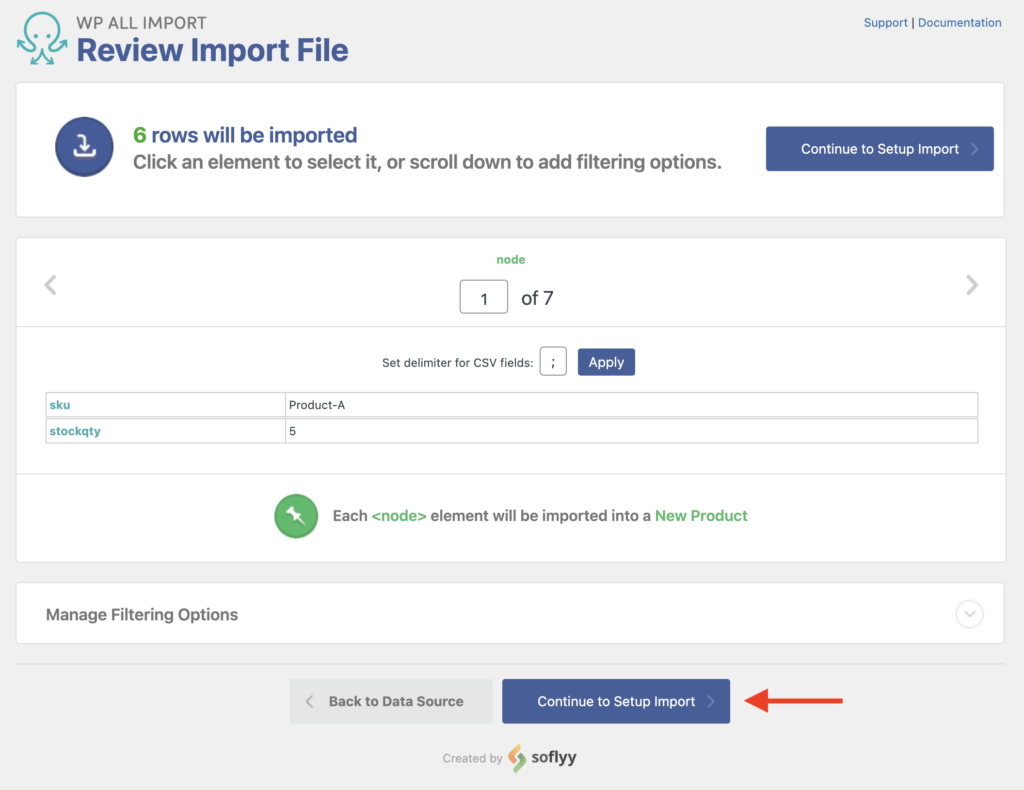This screenshot has height=790, width=1024.
Task: Expand the Manage Filtering Options section
Action: tap(141, 614)
